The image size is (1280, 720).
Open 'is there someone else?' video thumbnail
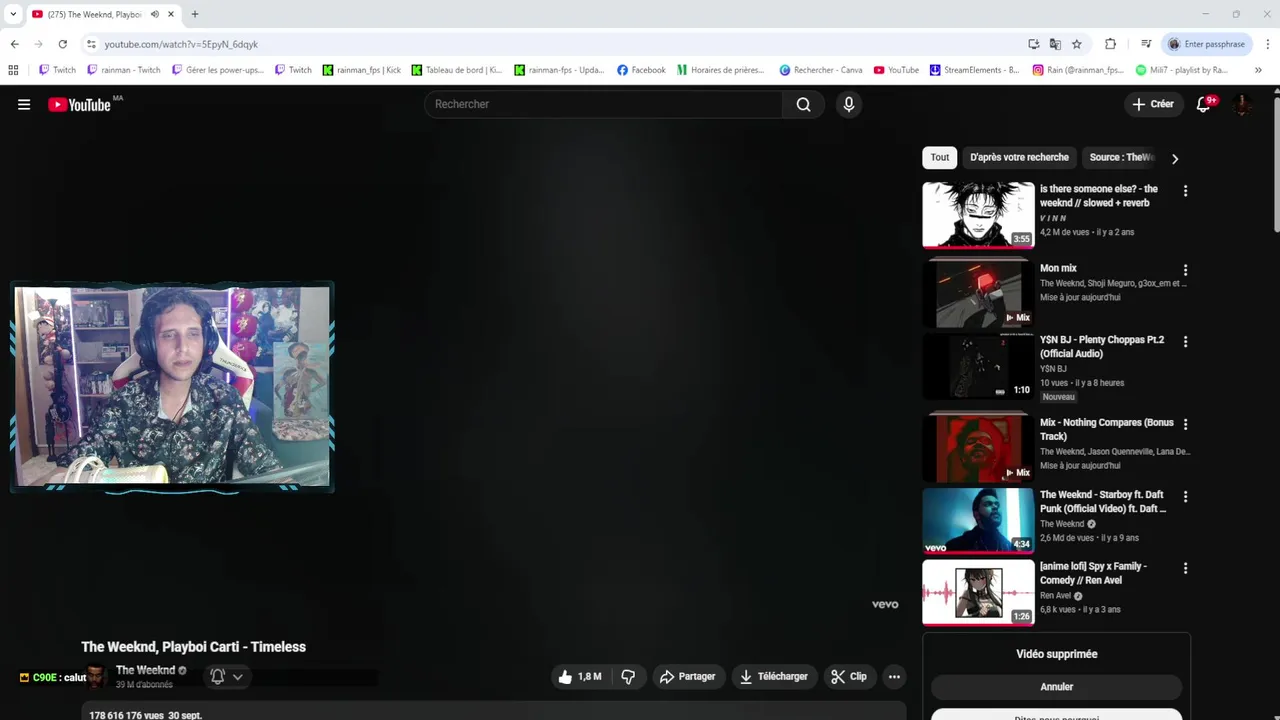[978, 214]
